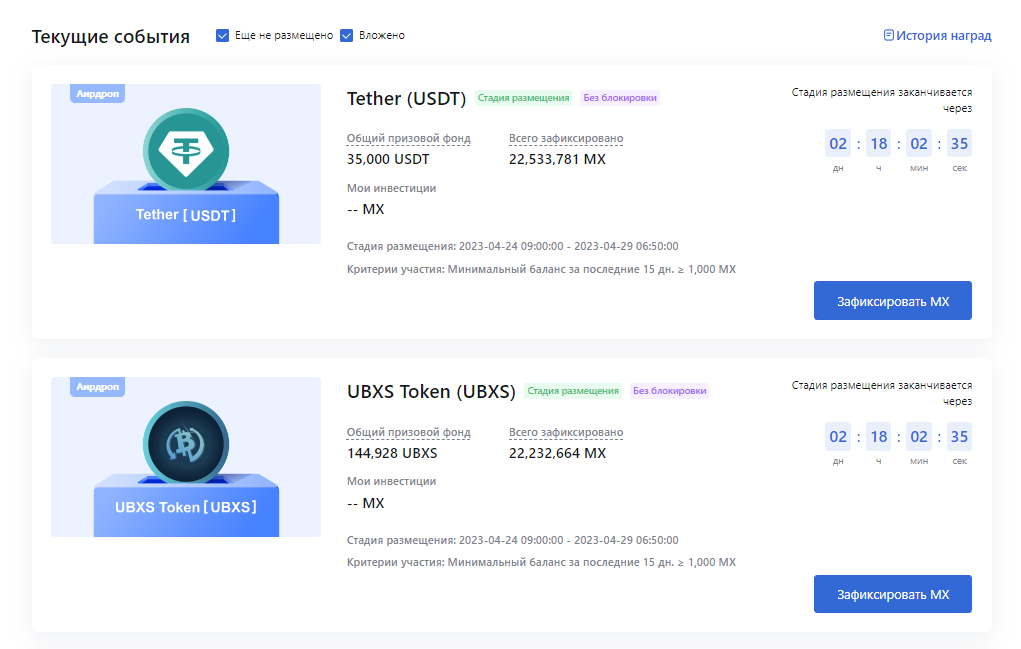The width and height of the screenshot is (1021, 649).
Task: Uncheck the 'Еще не размещено' checkbox
Action: (x=223, y=35)
